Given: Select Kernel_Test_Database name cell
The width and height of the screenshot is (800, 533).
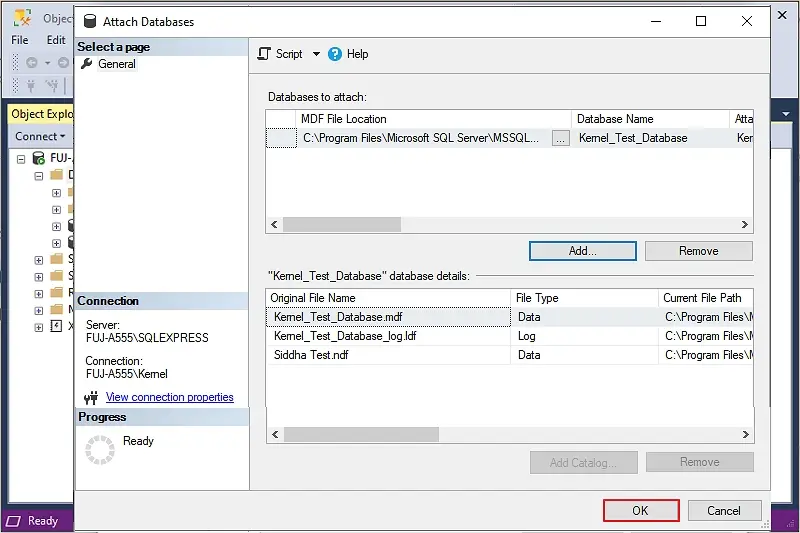Looking at the screenshot, I should tap(650, 138).
